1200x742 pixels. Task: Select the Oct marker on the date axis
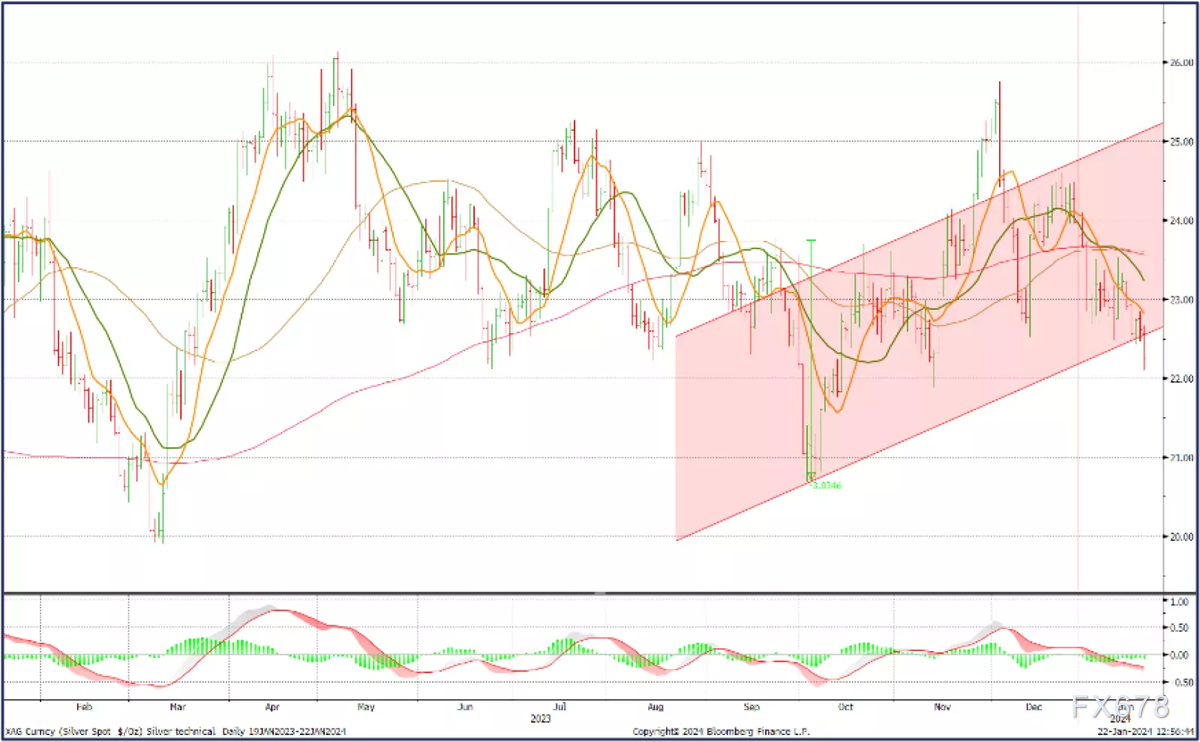coord(846,706)
